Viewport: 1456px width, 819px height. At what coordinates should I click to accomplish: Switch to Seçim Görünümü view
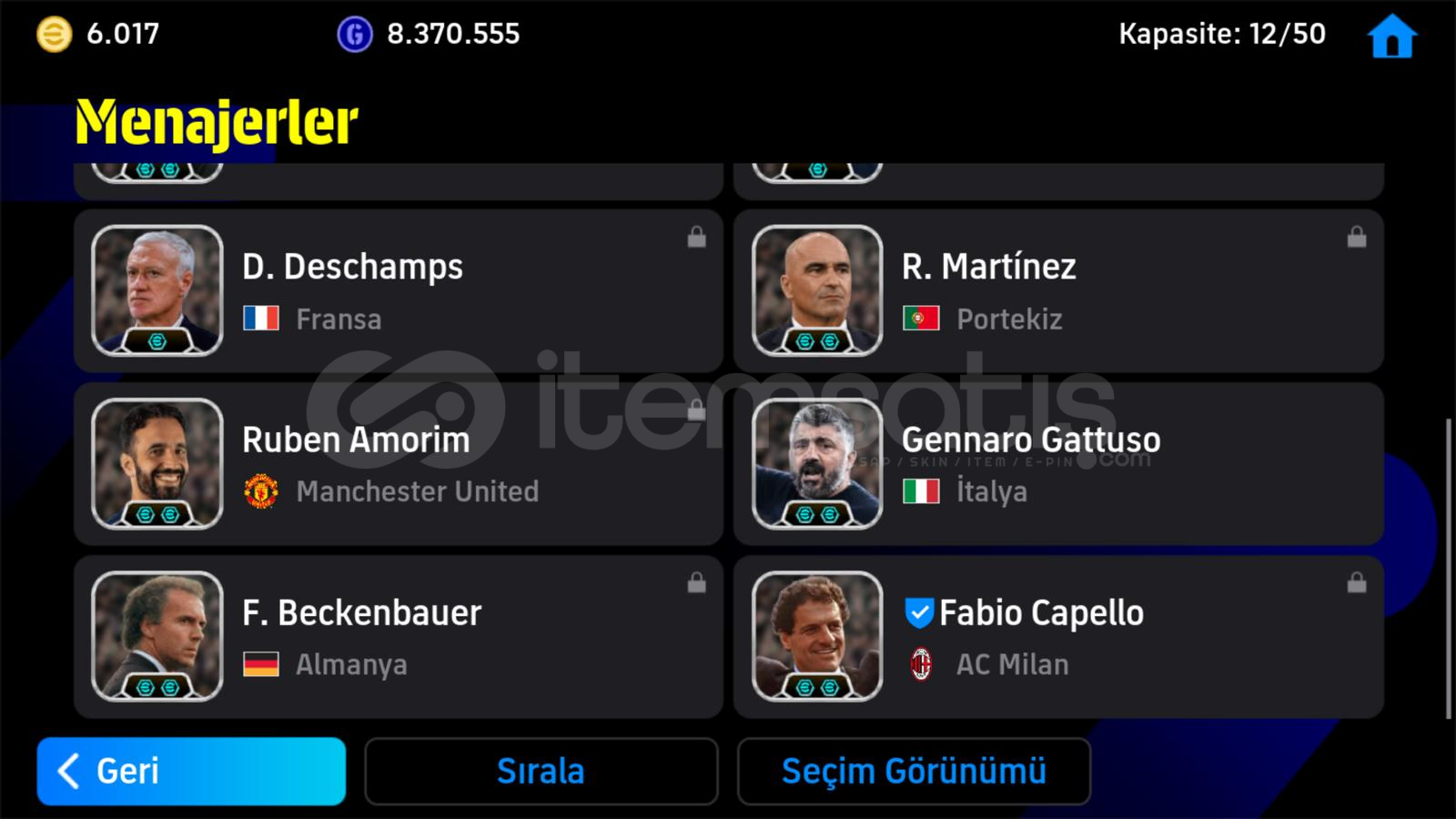click(914, 771)
